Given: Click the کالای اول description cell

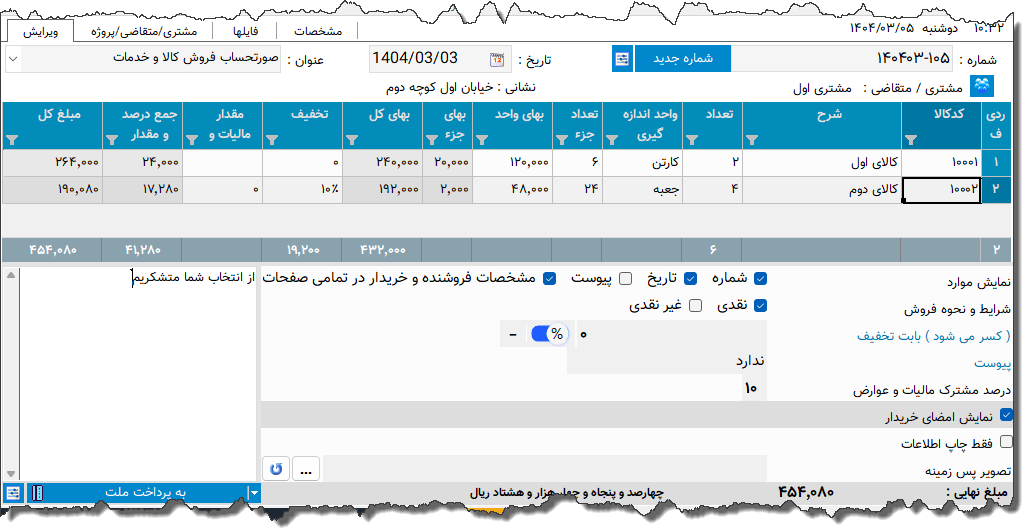Looking at the screenshot, I should [x=822, y=163].
